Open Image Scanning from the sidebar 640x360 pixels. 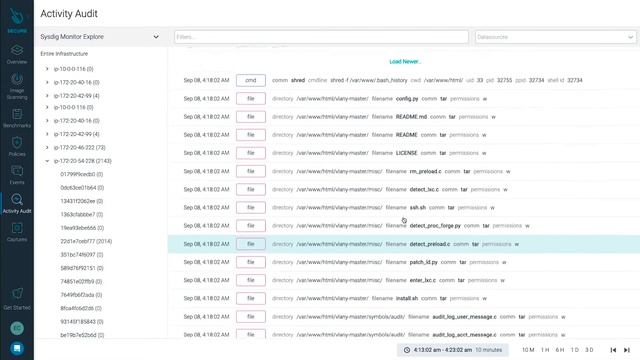click(x=17, y=86)
